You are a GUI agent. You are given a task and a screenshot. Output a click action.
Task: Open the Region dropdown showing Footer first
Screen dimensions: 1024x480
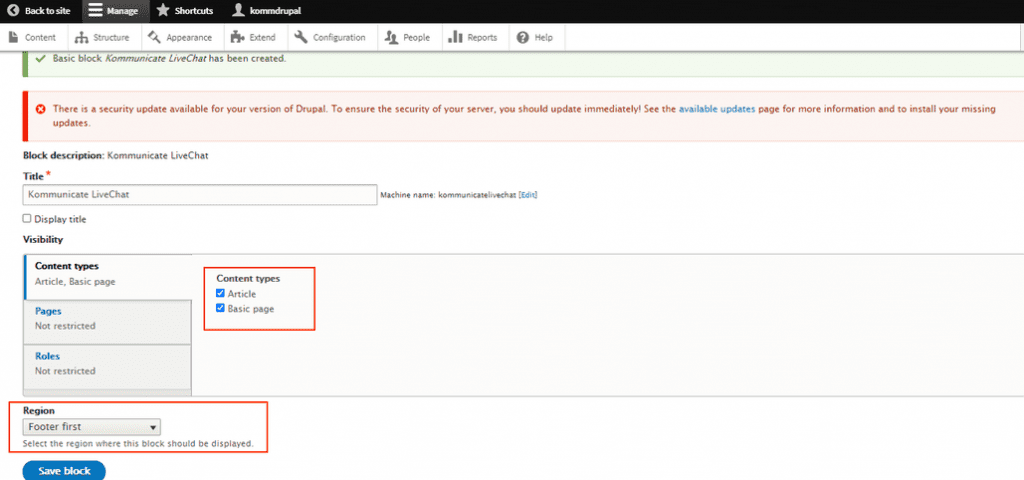91,427
